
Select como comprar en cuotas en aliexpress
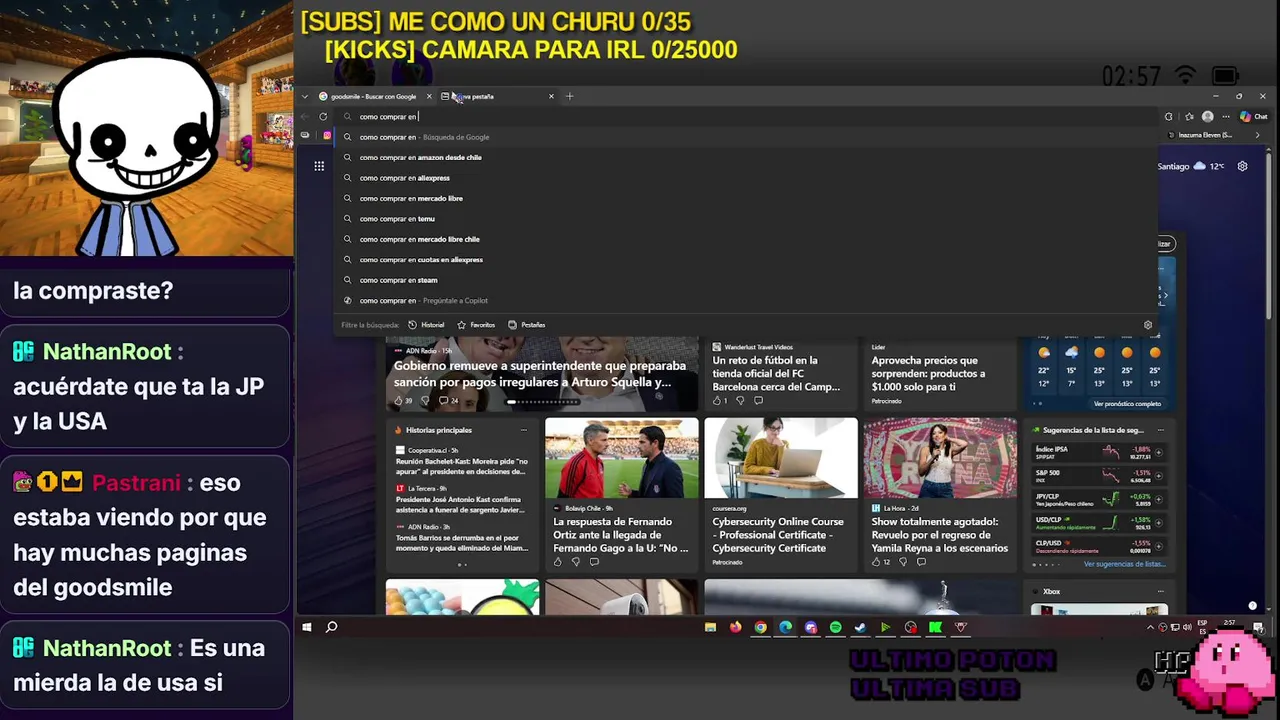[746, 260]
